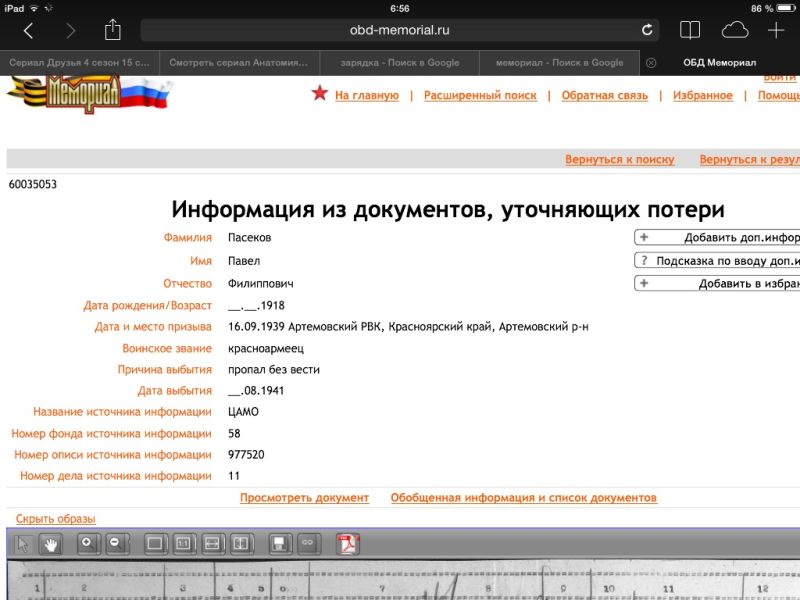800x600 pixels.
Task: Zoom in on the document image
Action: 88,543
